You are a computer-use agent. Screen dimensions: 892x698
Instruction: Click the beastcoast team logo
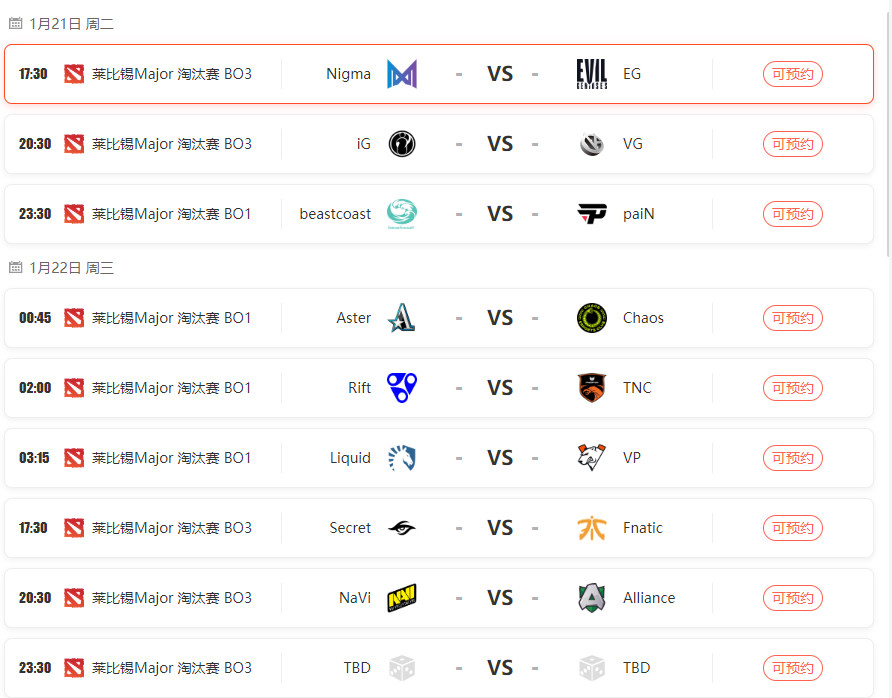click(403, 213)
